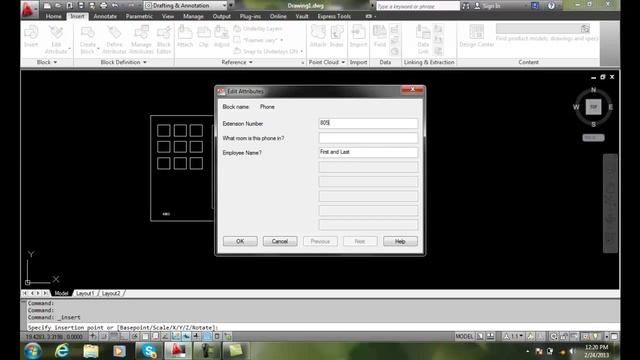The image size is (640, 360).
Task: Click the system tray volume icon
Action: (x=573, y=351)
